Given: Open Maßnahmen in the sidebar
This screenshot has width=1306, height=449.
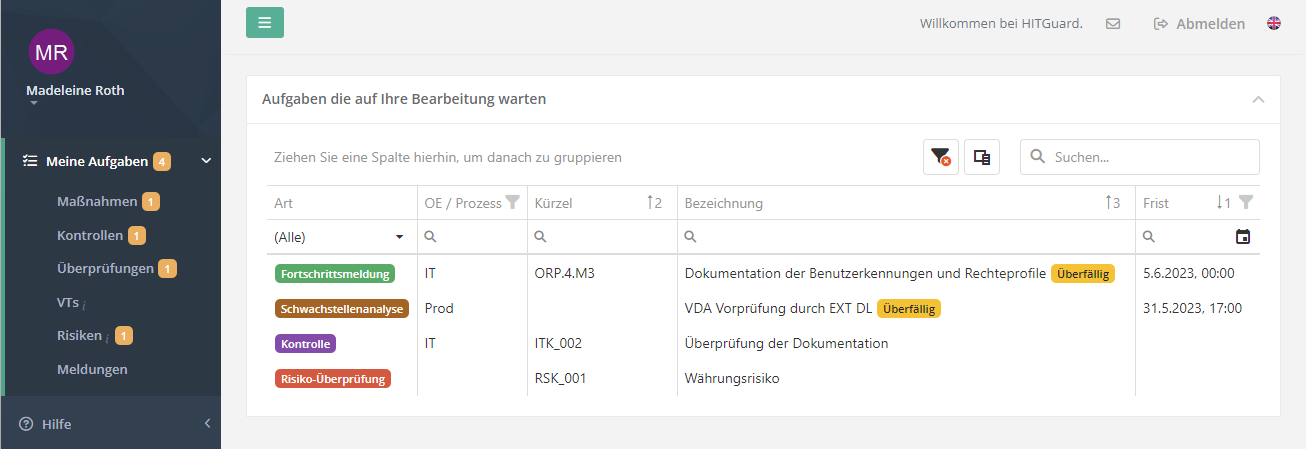Looking at the screenshot, I should point(97,201).
